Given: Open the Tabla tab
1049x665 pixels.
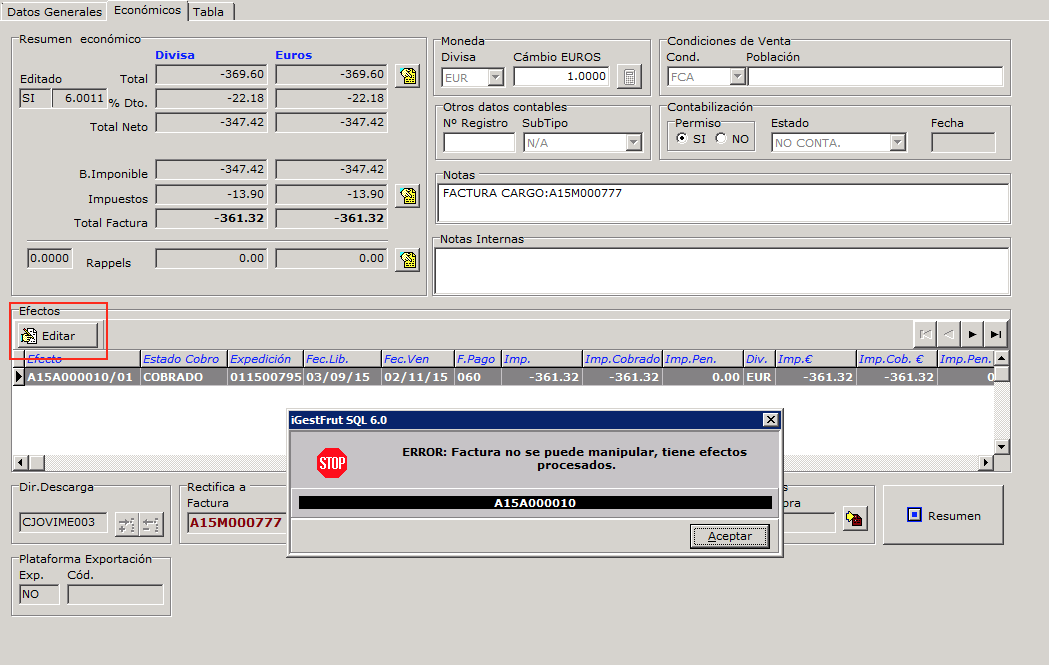Looking at the screenshot, I should pos(208,12).
